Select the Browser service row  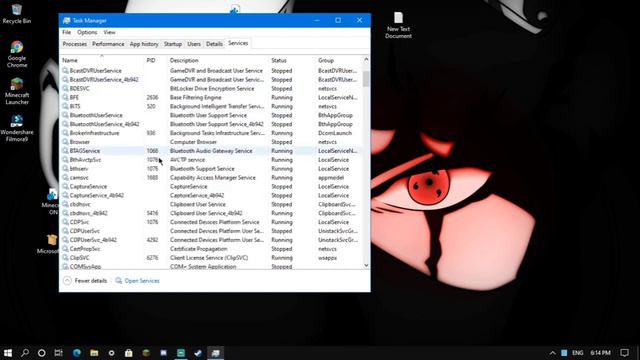(211, 142)
